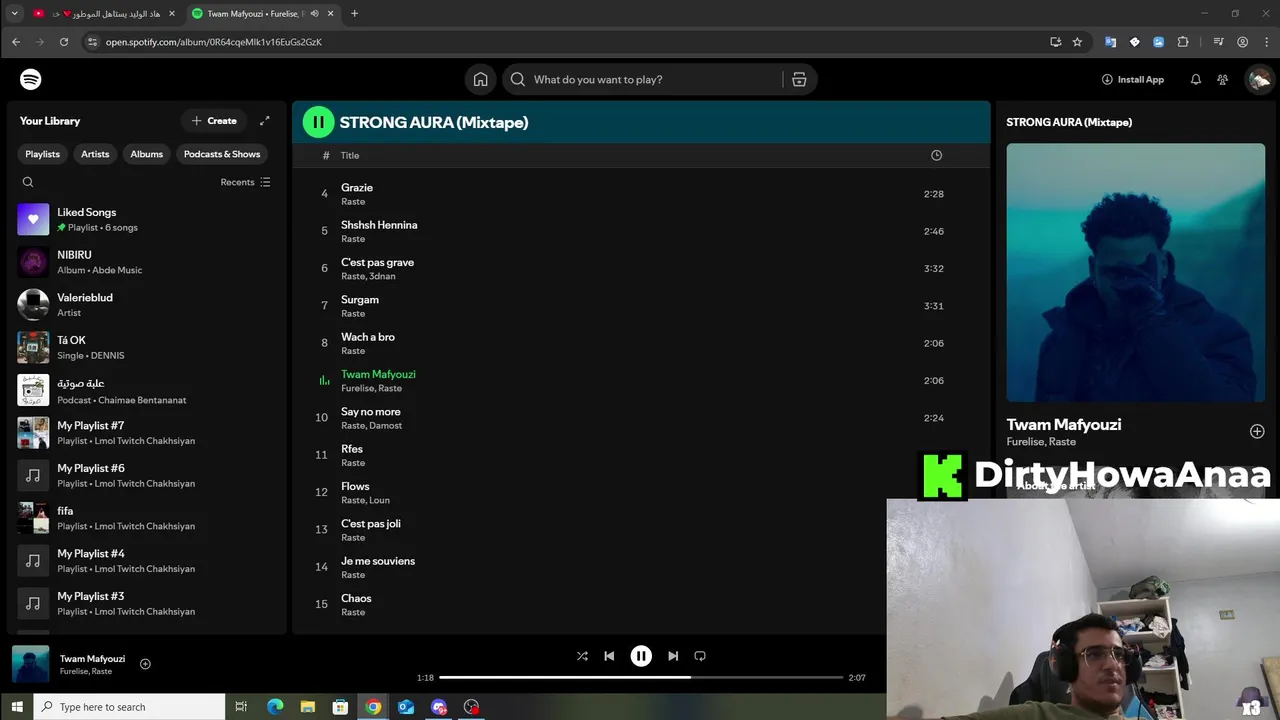
Task: Reload the browser page
Action: (64, 42)
